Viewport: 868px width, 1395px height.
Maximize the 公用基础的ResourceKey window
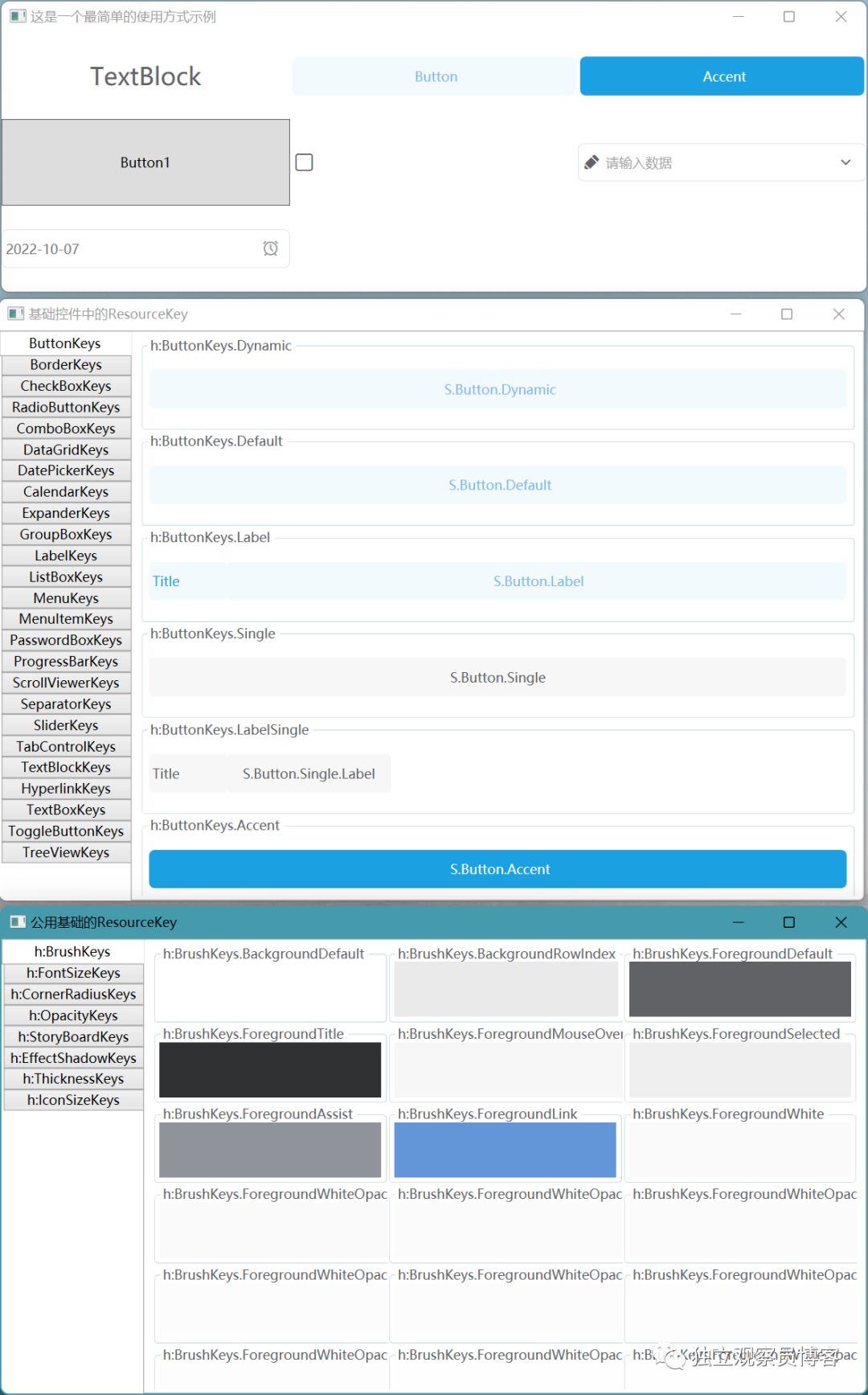tap(788, 922)
